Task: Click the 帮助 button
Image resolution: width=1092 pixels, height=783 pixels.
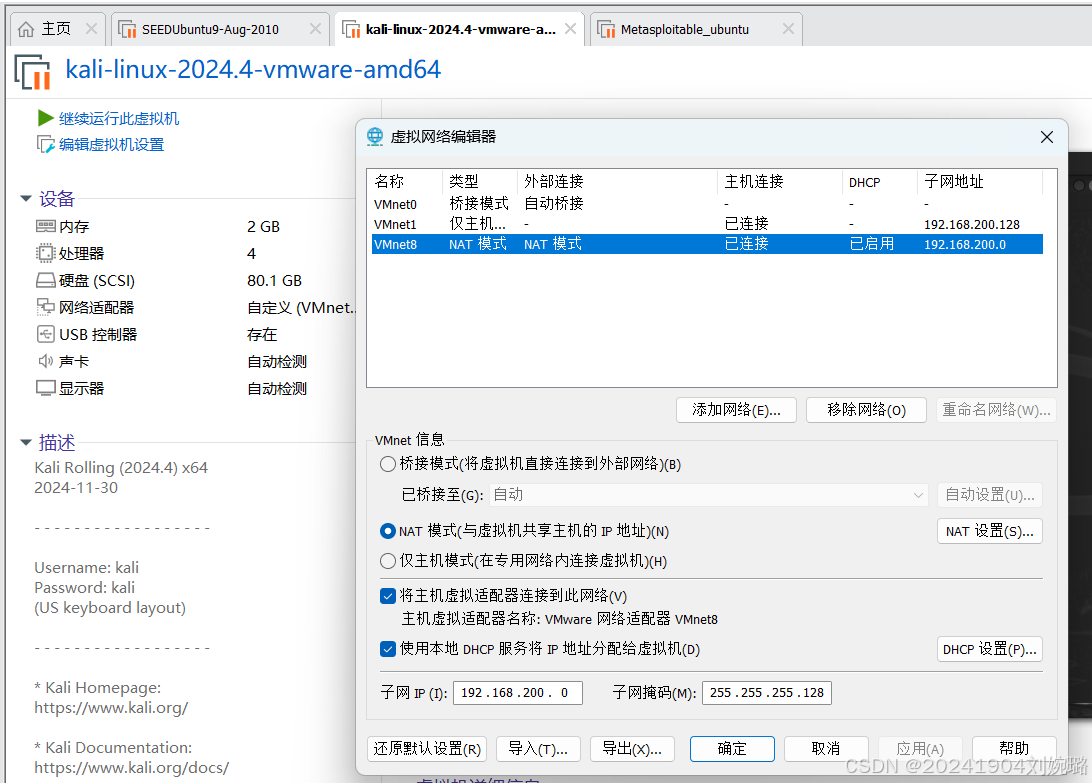Action: pos(1014,749)
